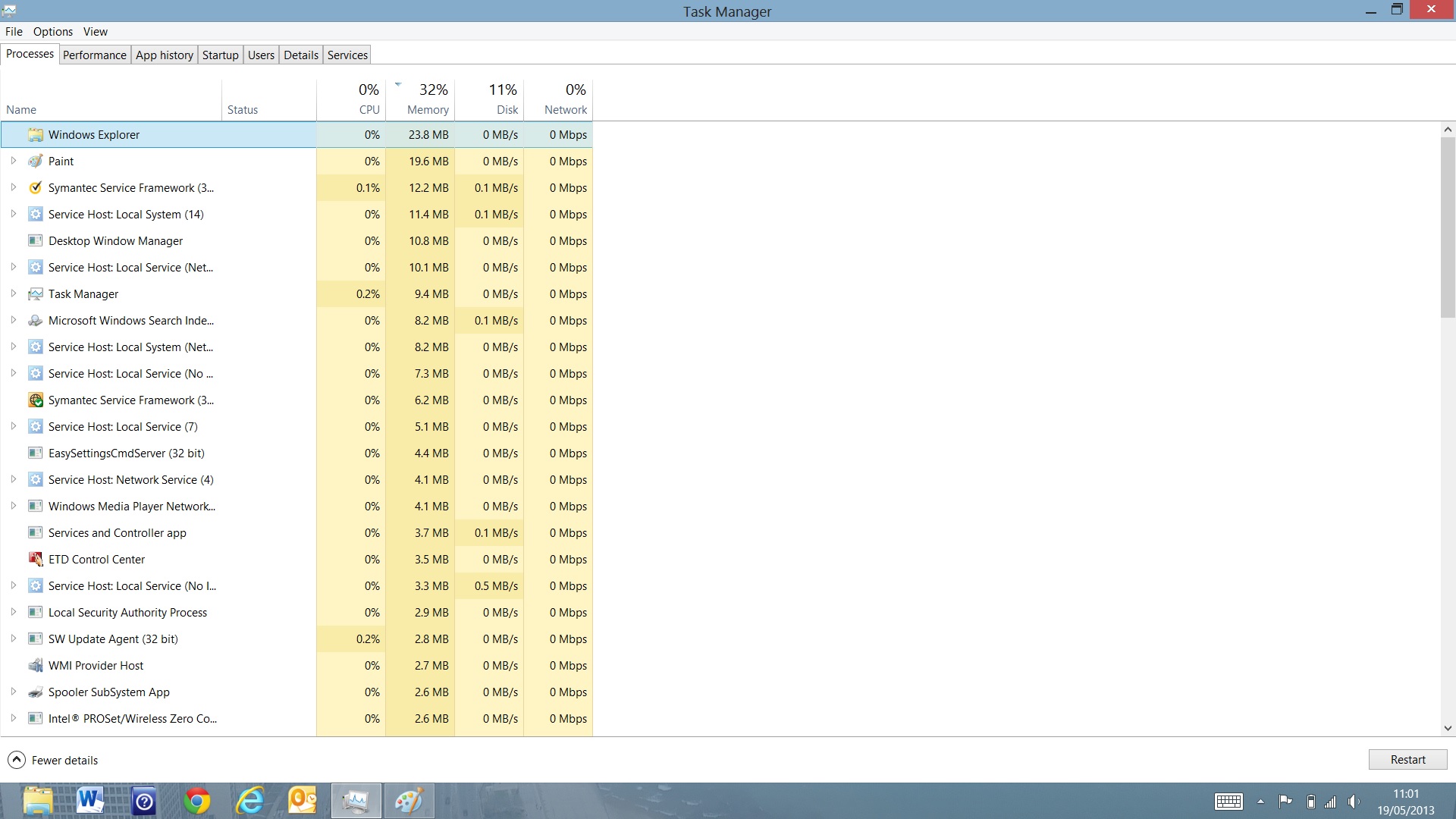Expand Service Host: Local Service (7)

pyautogui.click(x=13, y=426)
